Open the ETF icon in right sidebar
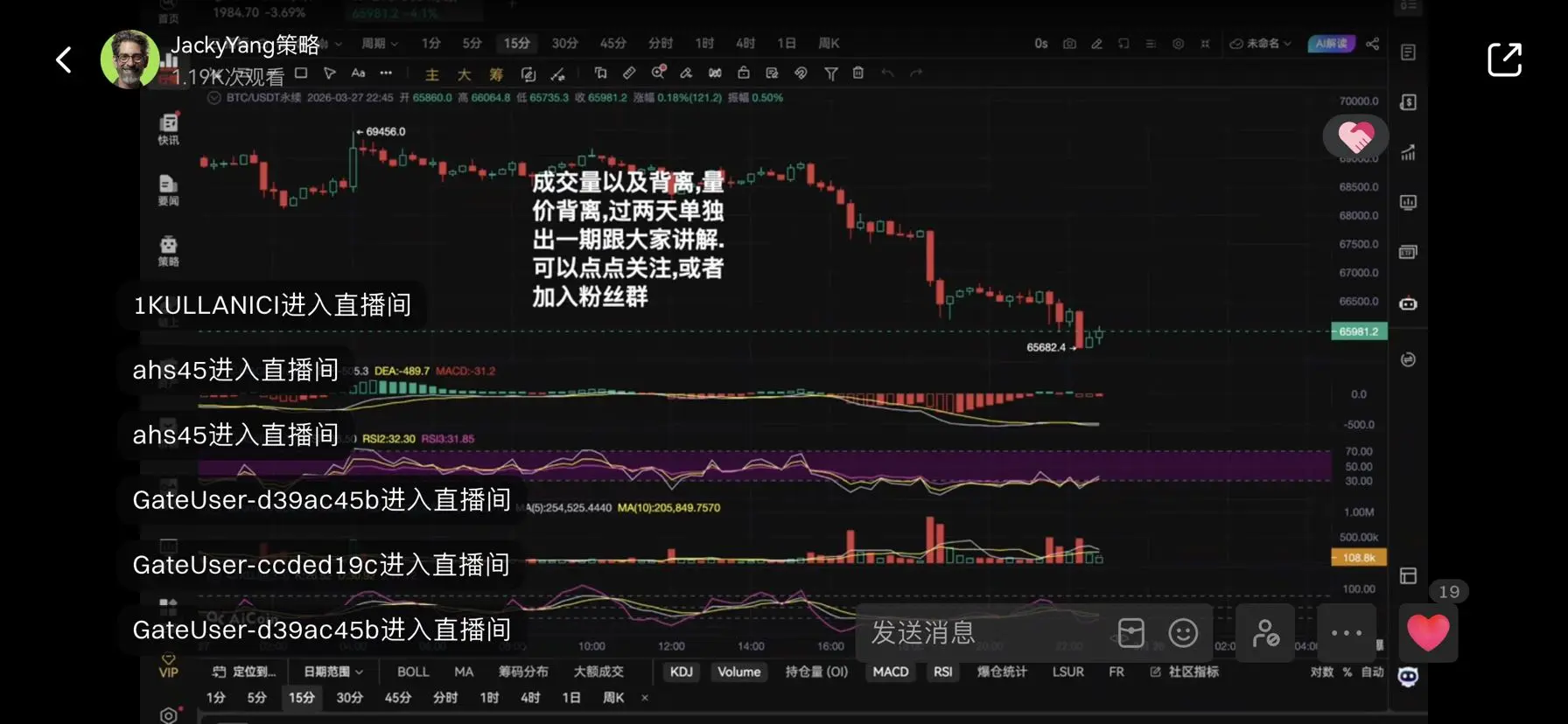The width and height of the screenshot is (1568, 724). [1408, 252]
